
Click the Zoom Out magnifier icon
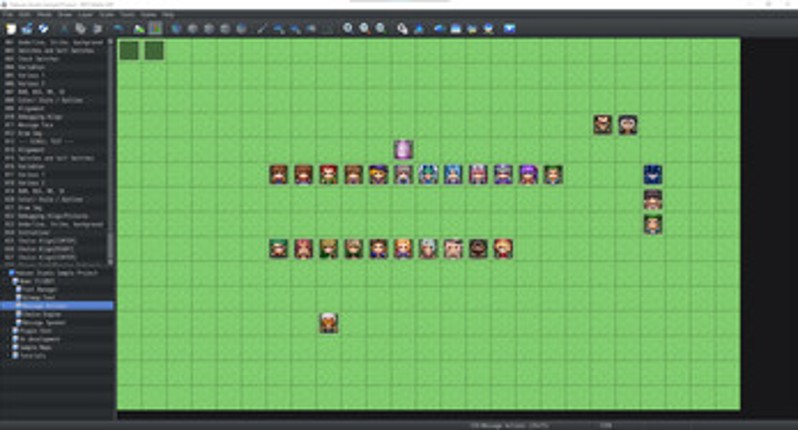(x=364, y=28)
